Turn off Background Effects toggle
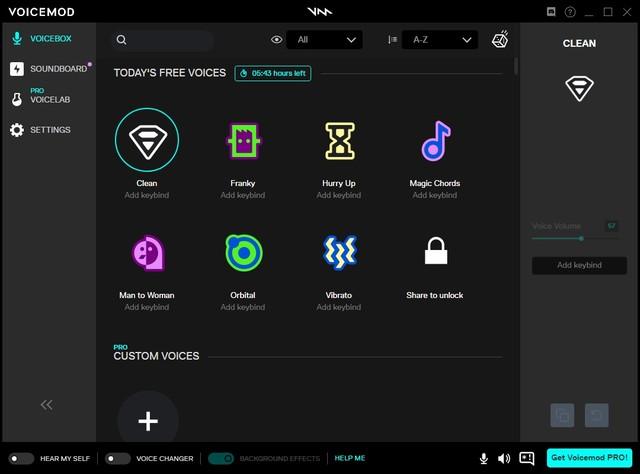640x474 pixels. (x=221, y=458)
